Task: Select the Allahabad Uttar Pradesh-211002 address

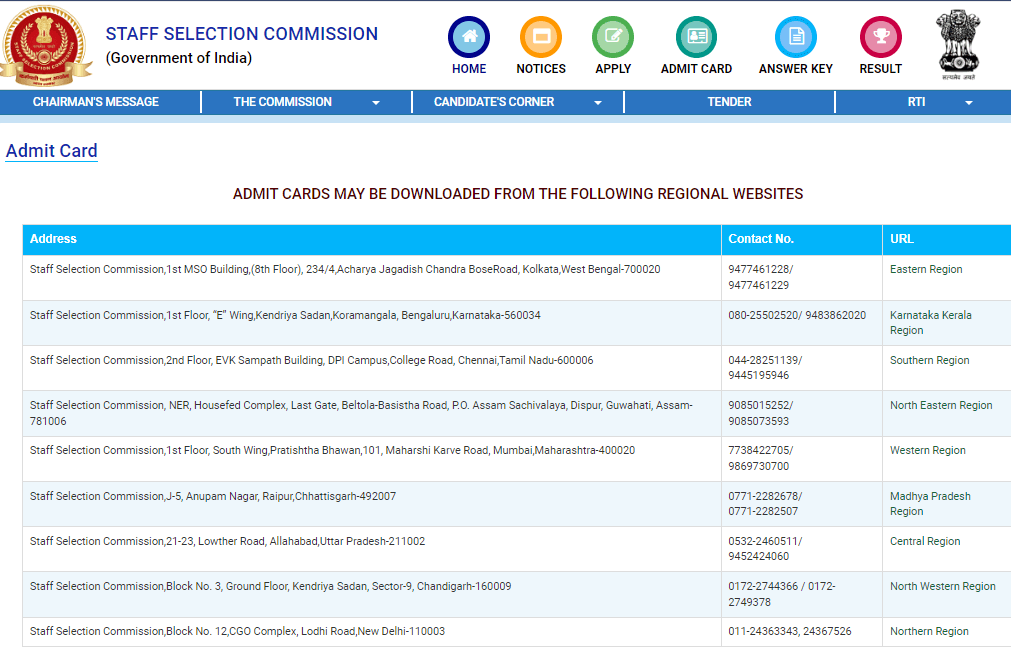Action: click(228, 541)
